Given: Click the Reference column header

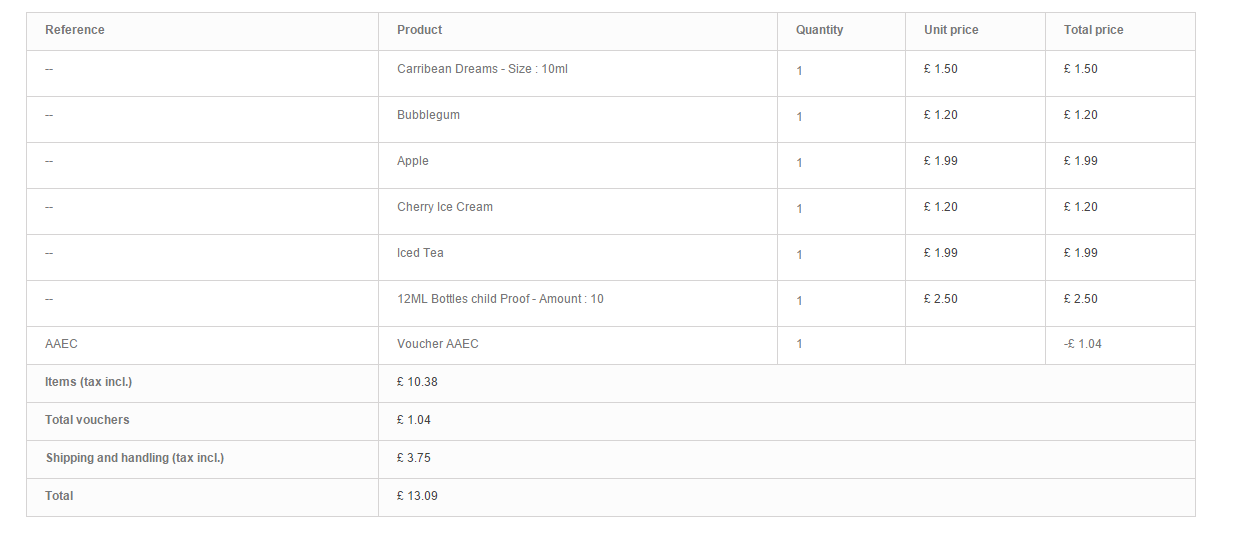Looking at the screenshot, I should point(75,30).
